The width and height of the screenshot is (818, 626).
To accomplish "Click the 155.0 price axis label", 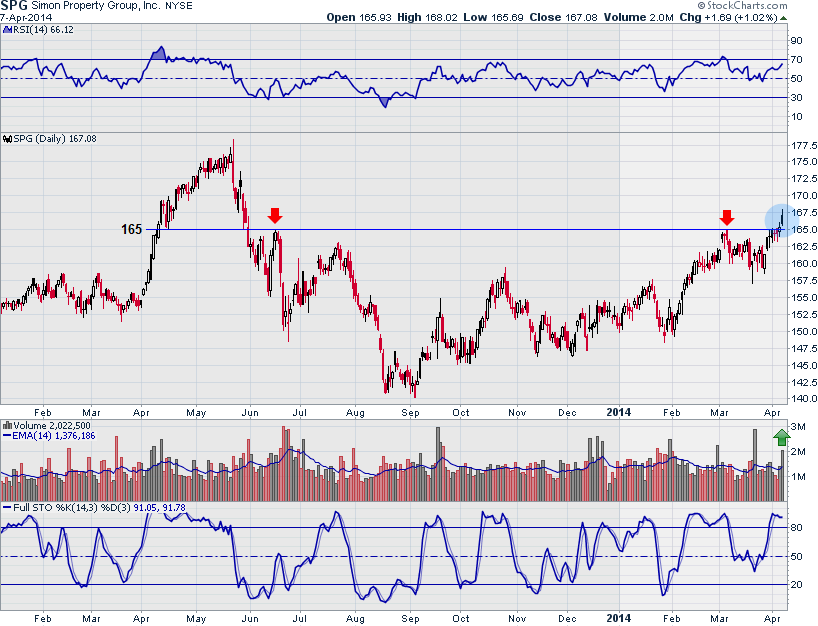I will [804, 297].
